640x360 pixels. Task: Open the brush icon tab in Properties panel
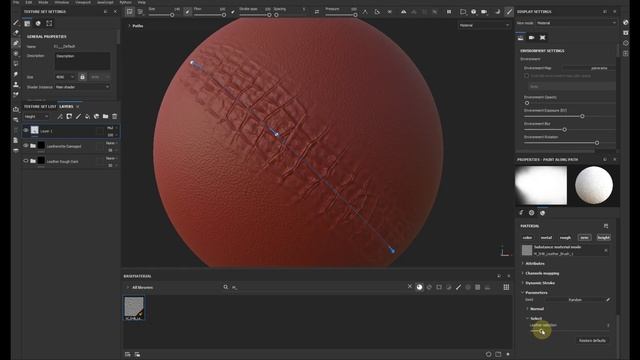[x=521, y=213]
